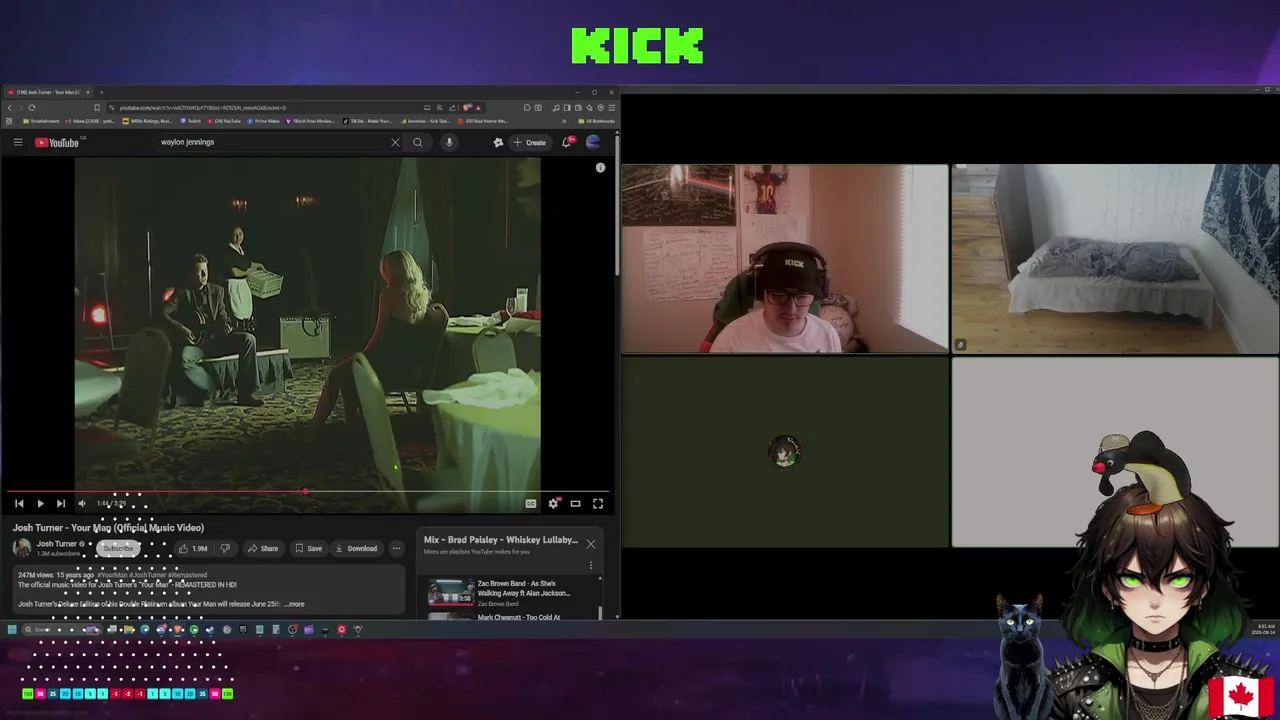1280x720 pixels.
Task: Go to the YouTube home logo
Action: 57,142
